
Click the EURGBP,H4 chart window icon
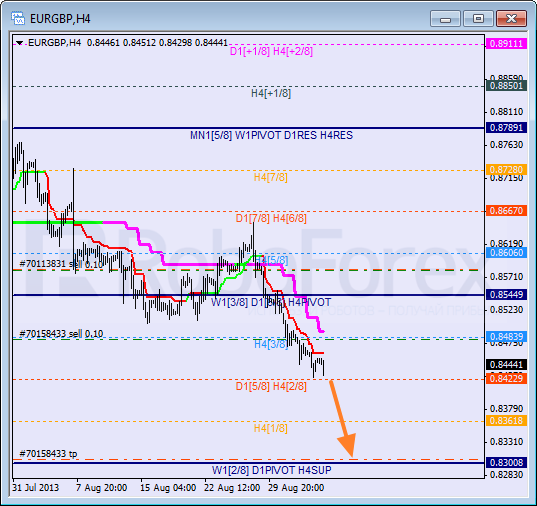17,18
